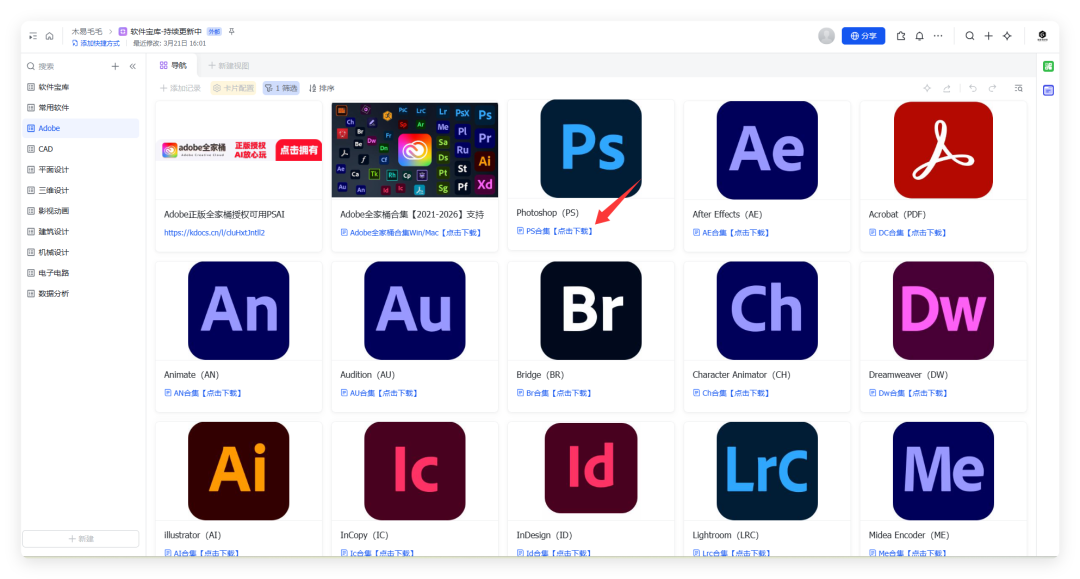Viewport: 1080px width, 579px height.
Task: Open the puzzle-piece plugins icon
Action: [x=901, y=36]
